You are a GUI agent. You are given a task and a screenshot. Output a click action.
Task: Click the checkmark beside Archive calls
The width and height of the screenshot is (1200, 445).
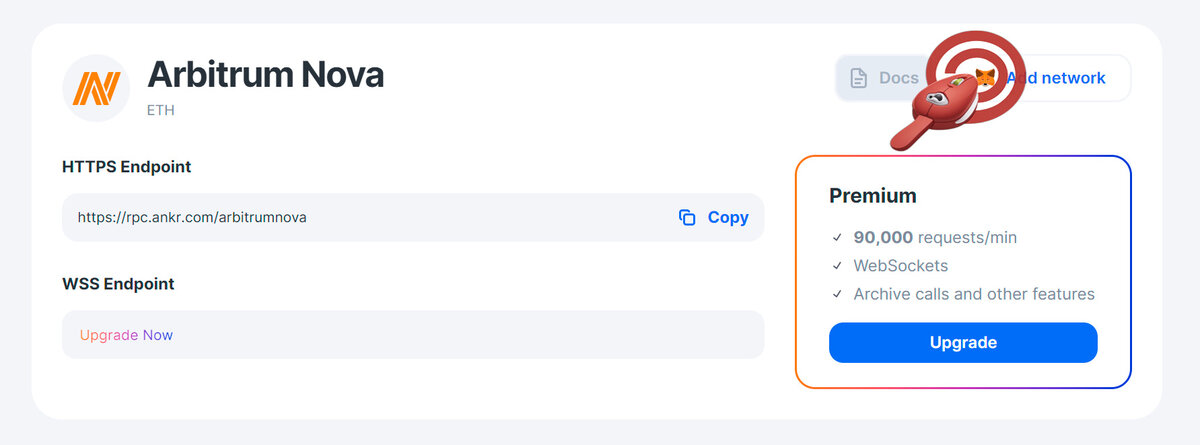(837, 294)
